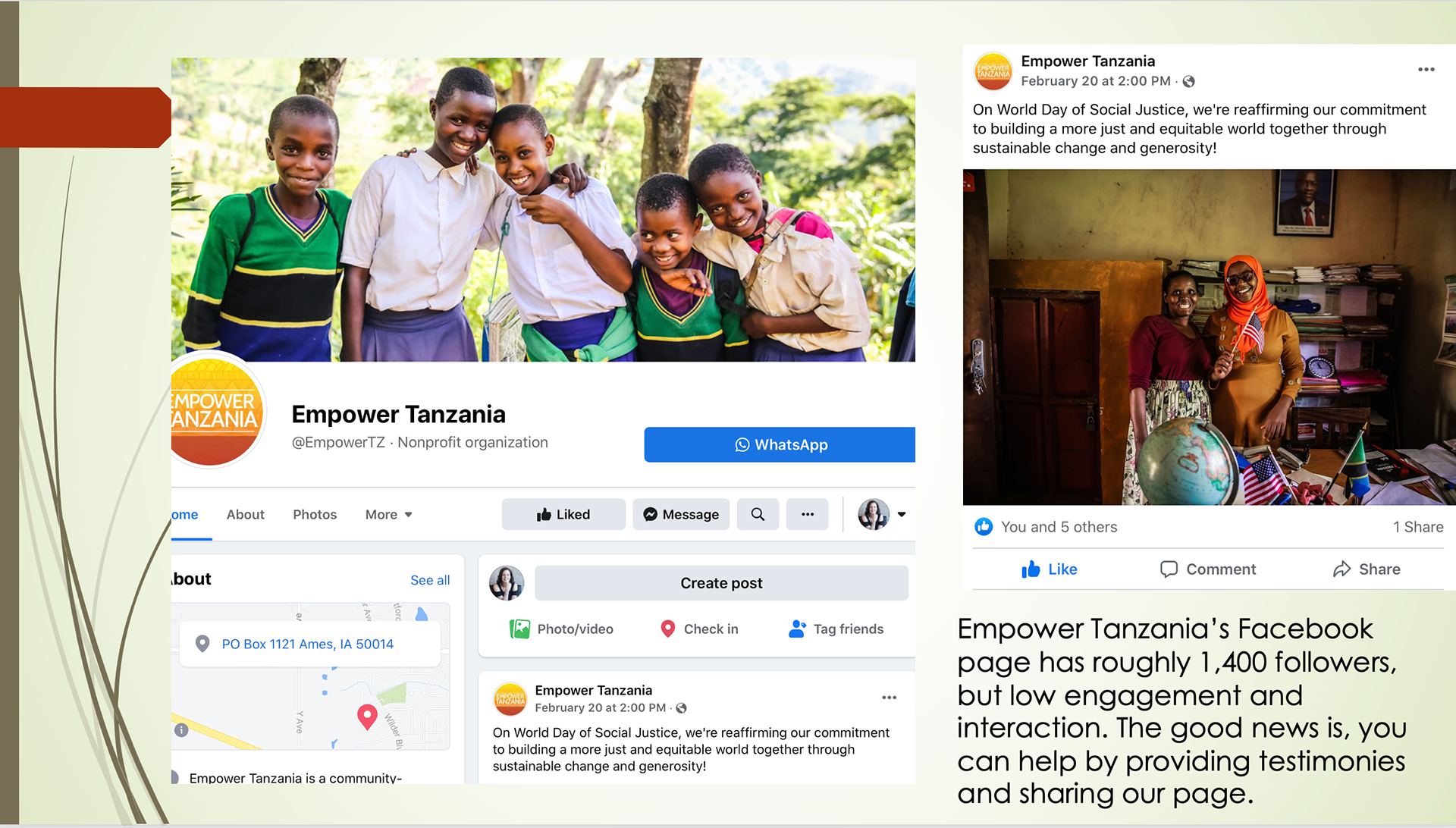Open the PO Box 1121 Ames address link
1456x828 pixels.
pos(307,644)
